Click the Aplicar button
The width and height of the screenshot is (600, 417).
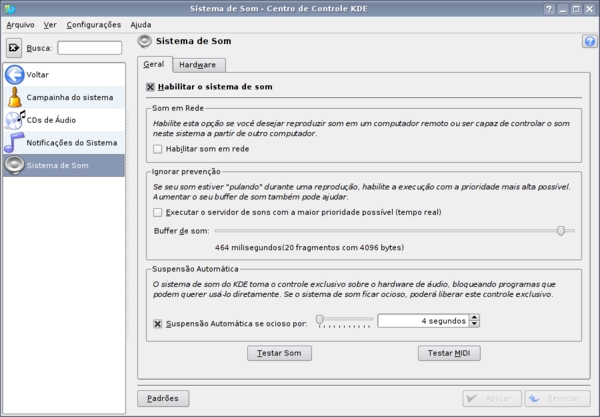[492, 399]
